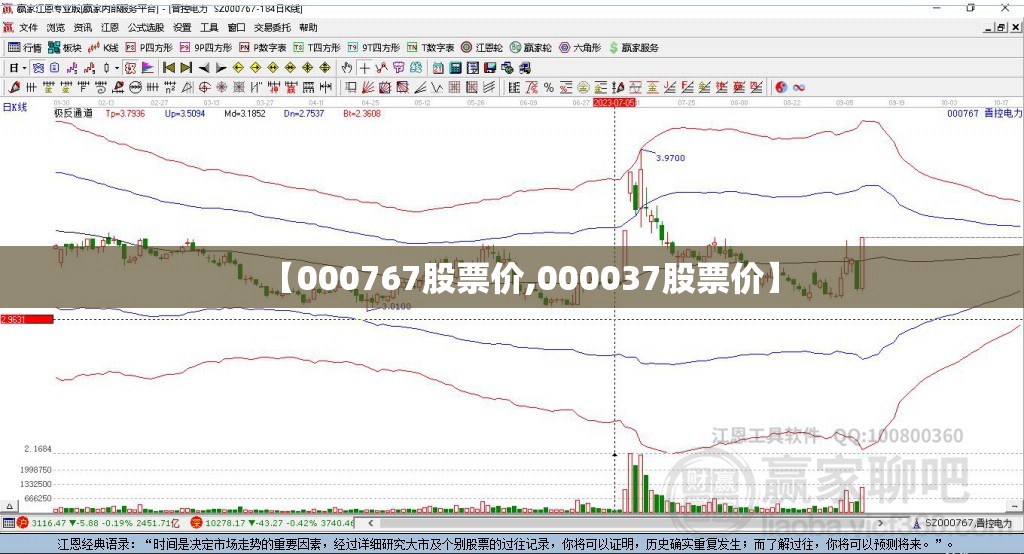Viewport: 1024px width, 554px height.
Task: Click the 3.9700 high price label
Action: click(670, 158)
